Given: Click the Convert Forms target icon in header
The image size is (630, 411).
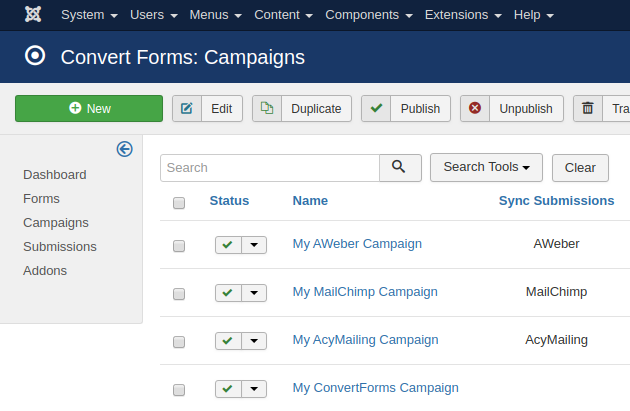Looking at the screenshot, I should (35, 55).
